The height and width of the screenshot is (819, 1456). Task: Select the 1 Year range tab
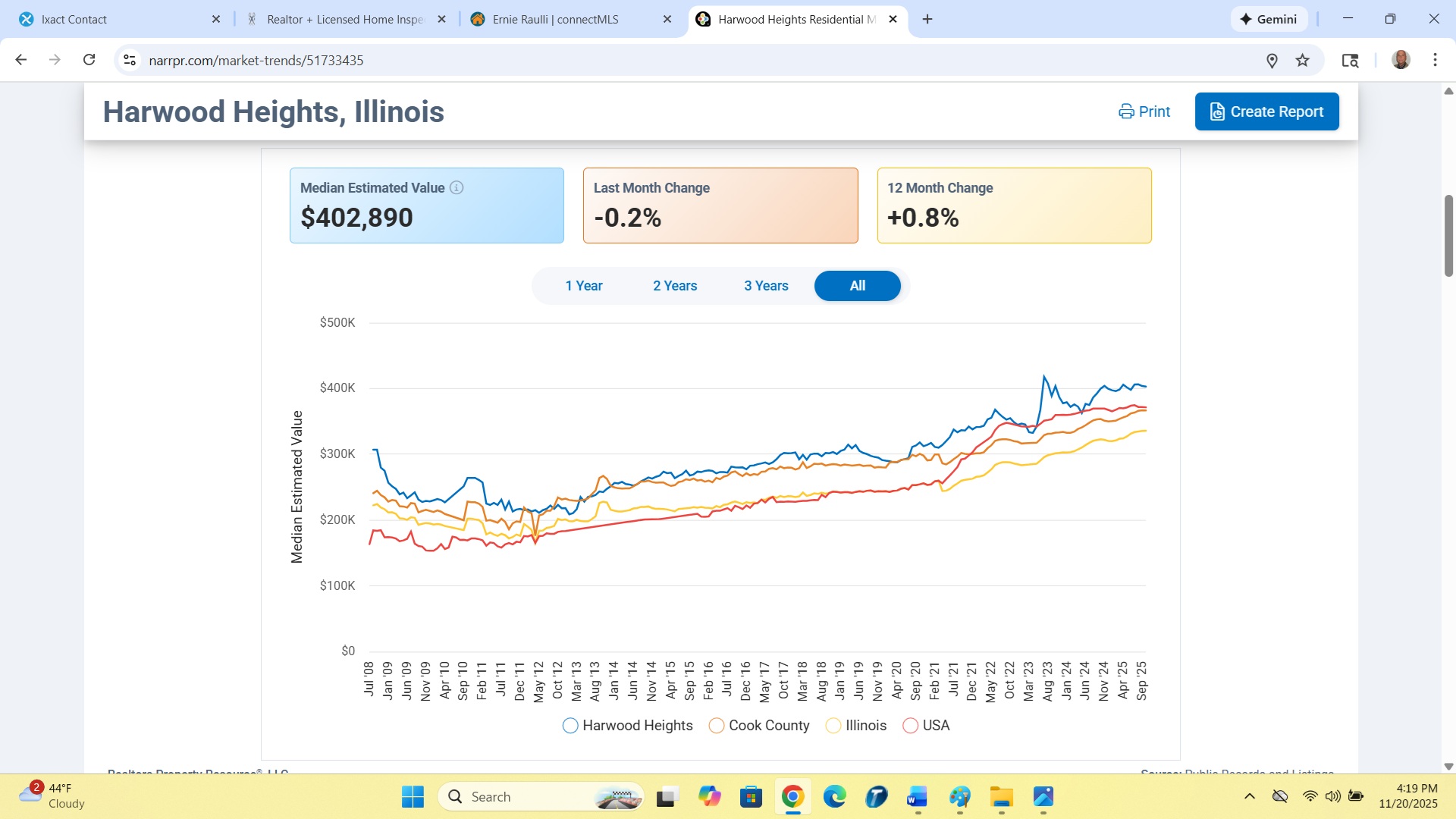pyautogui.click(x=583, y=286)
